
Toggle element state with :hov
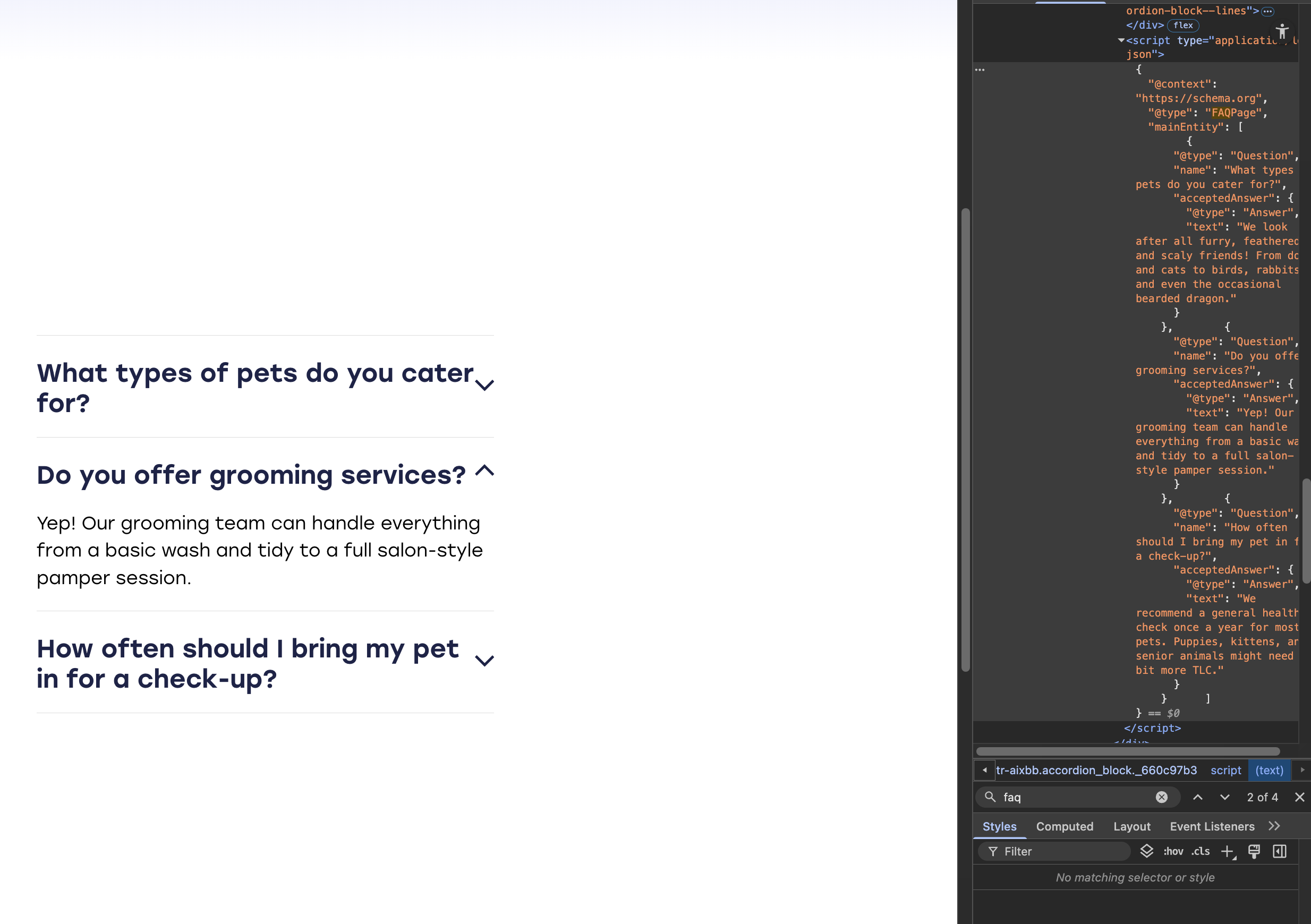(x=1173, y=852)
